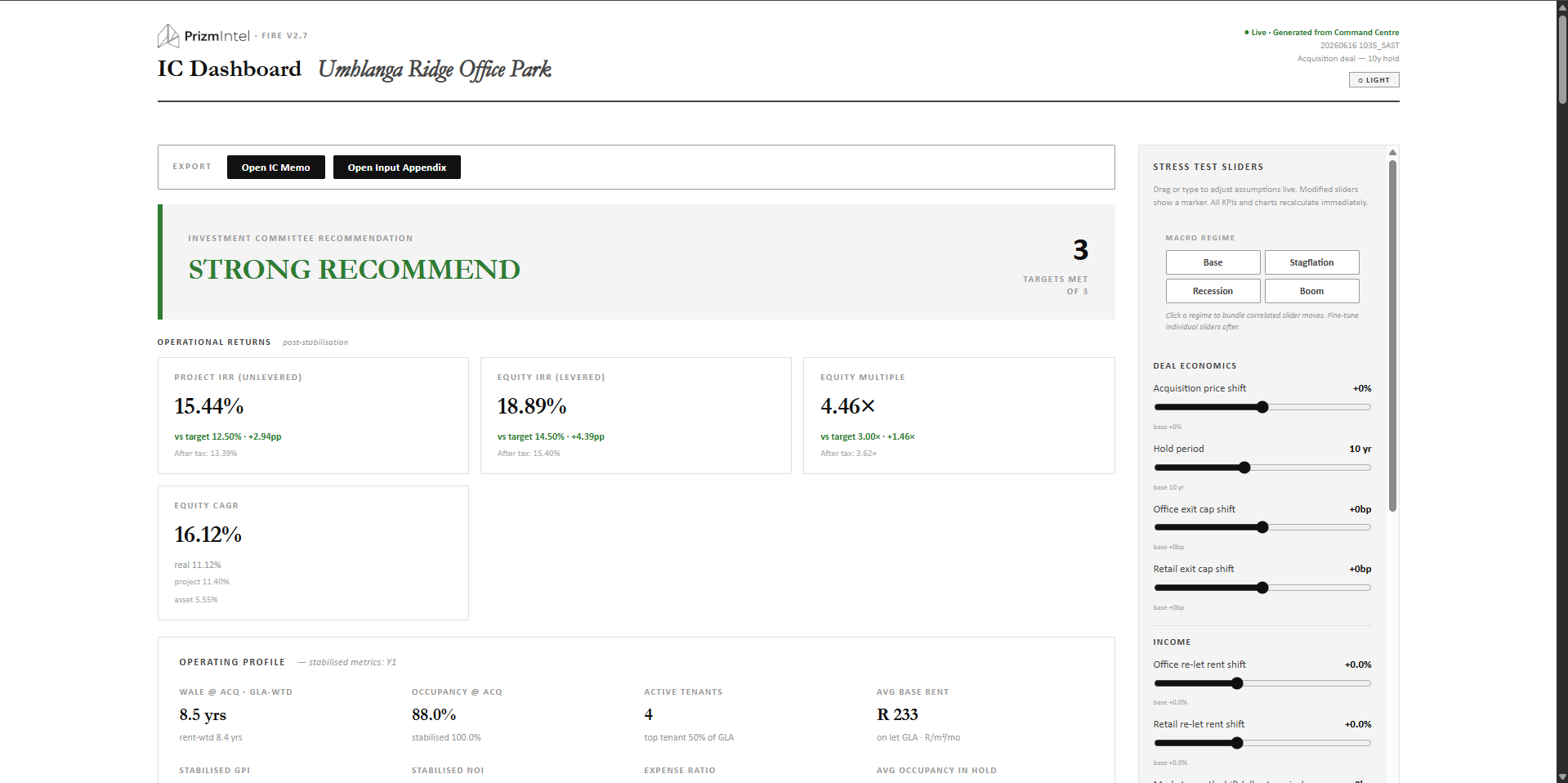Viewport: 1568px width, 783px height.
Task: Click the Equity CAGR 16.12% value
Action: pyautogui.click(x=208, y=535)
